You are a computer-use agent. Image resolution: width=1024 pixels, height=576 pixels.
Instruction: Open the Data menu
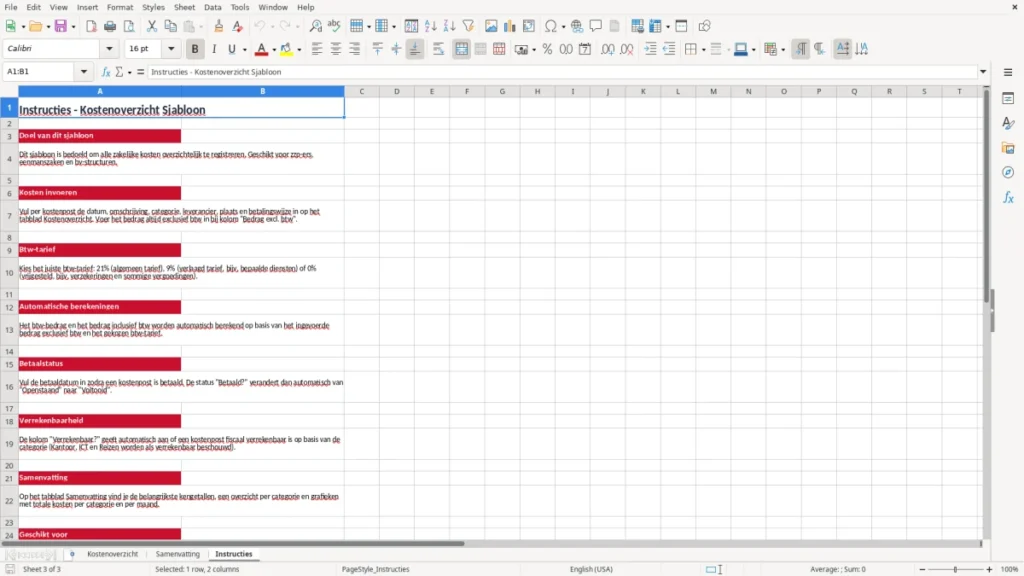(x=212, y=7)
